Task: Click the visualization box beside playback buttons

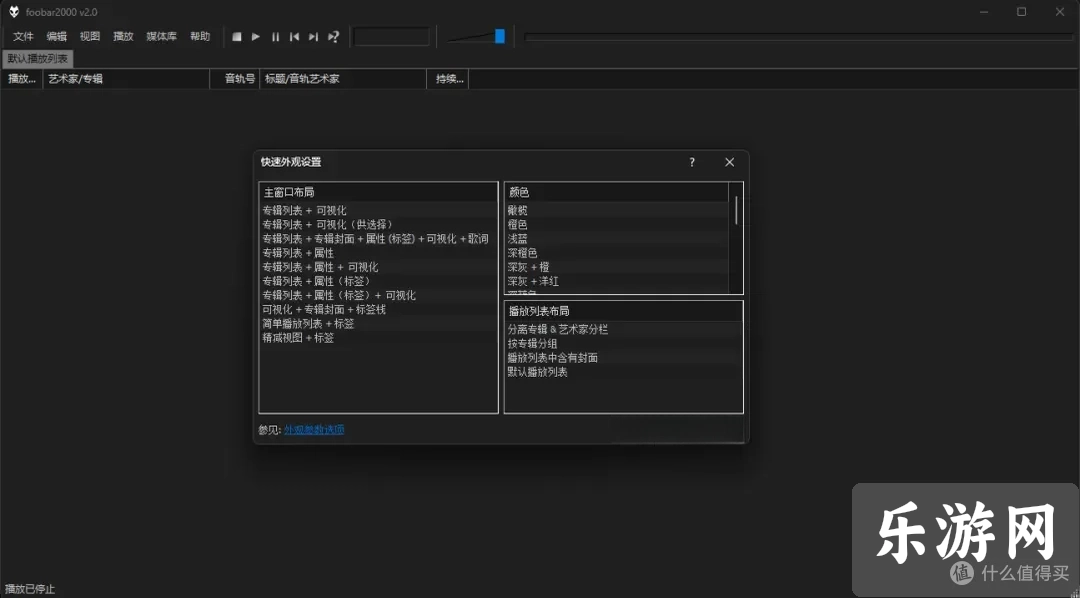Action: pos(392,37)
